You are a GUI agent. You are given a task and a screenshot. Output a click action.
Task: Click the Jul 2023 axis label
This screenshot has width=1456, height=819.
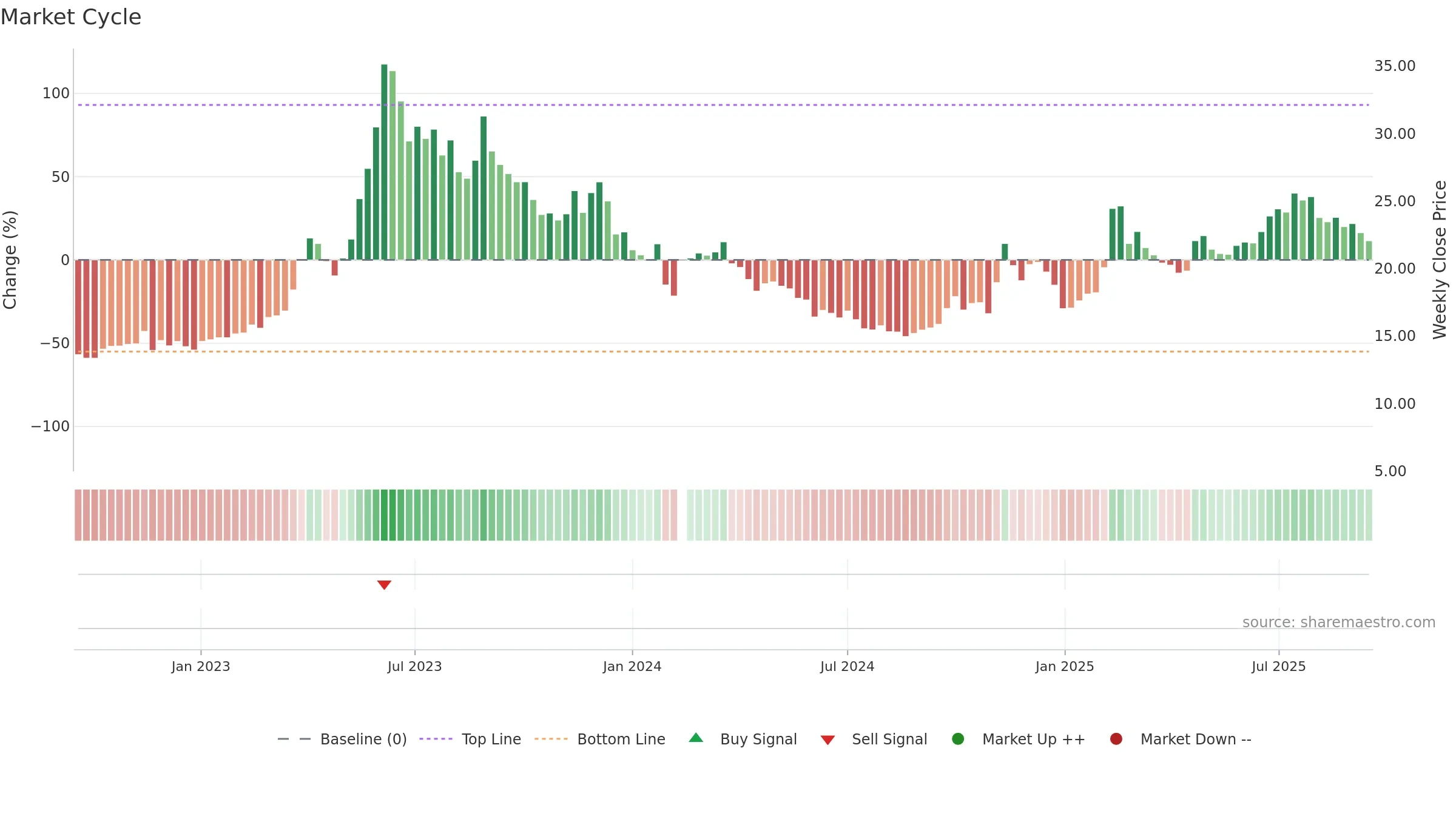415,667
